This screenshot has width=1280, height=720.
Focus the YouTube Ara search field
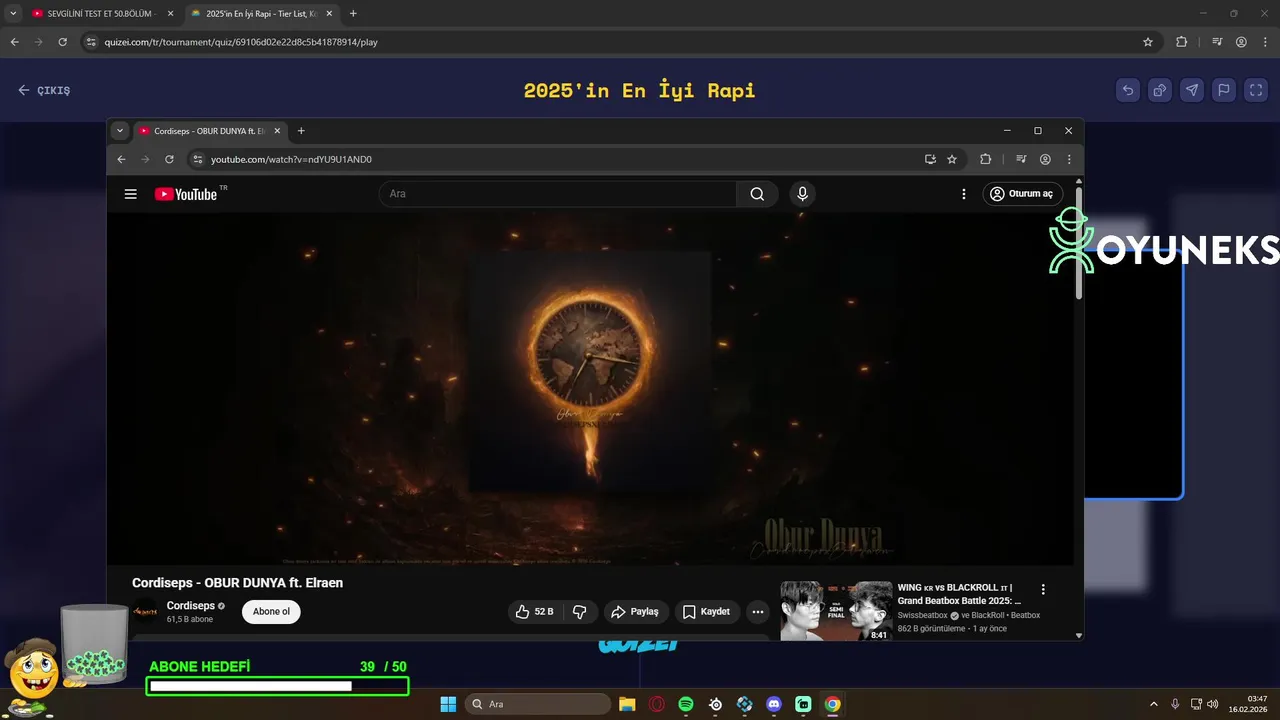(558, 194)
